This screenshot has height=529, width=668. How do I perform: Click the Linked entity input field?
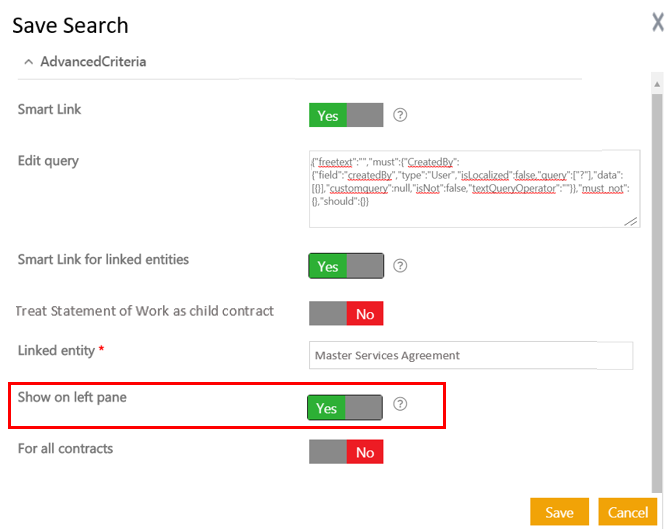(x=471, y=355)
